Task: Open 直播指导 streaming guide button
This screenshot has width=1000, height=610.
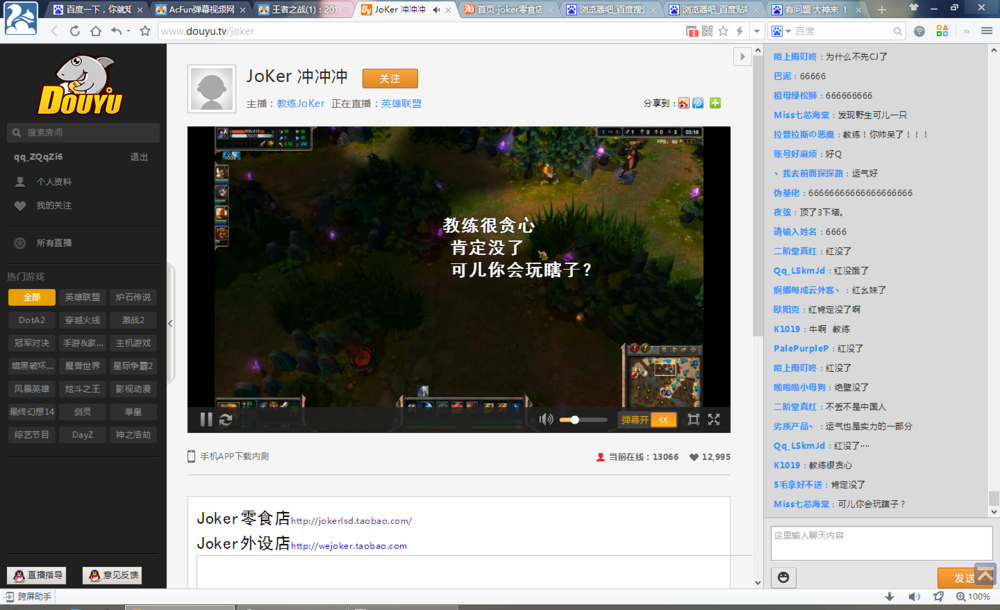Action: point(37,576)
